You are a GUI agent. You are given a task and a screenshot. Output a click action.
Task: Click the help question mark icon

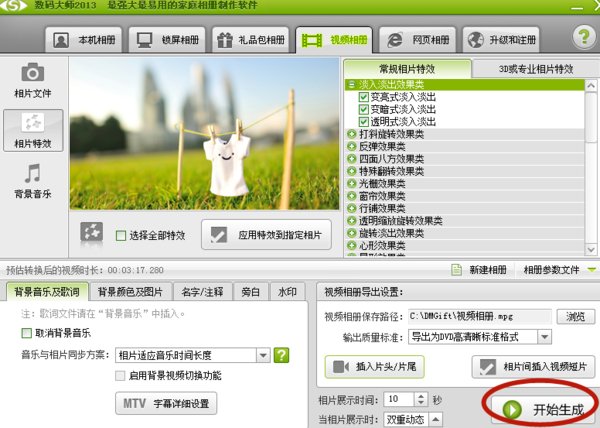point(584,37)
